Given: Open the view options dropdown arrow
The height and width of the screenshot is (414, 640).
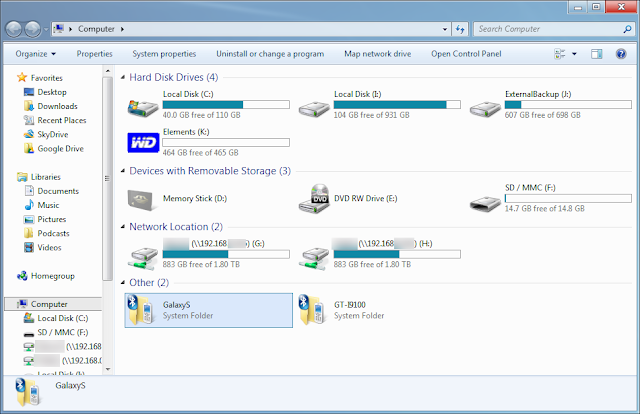Looking at the screenshot, I should pyautogui.click(x=574, y=53).
